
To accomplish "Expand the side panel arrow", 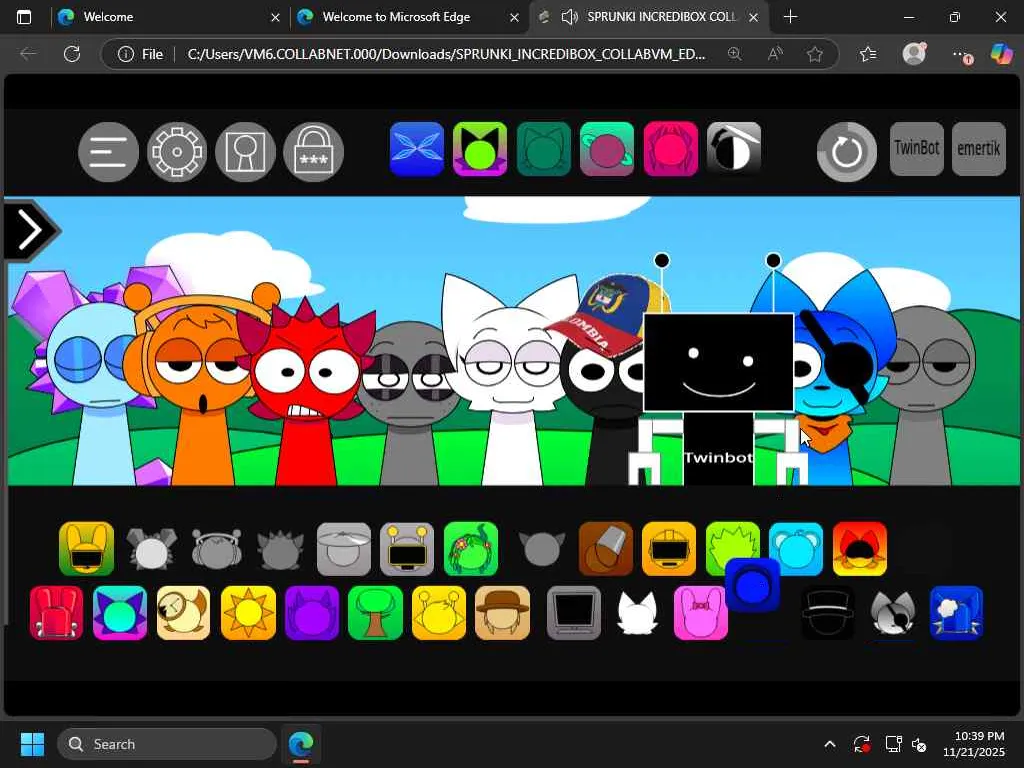I will pyautogui.click(x=31, y=230).
